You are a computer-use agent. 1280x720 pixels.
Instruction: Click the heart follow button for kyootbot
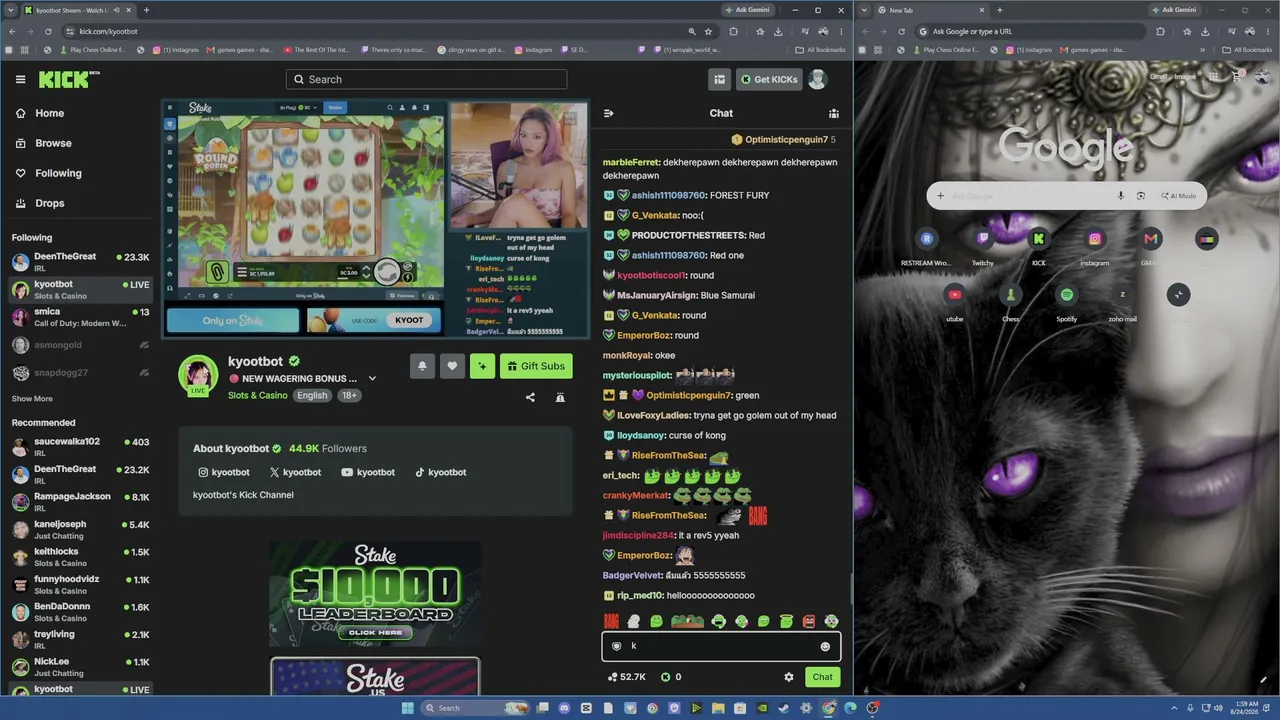pyautogui.click(x=452, y=366)
